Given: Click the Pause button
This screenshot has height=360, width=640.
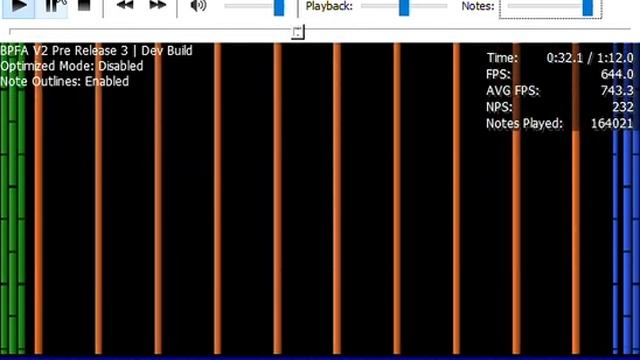Looking at the screenshot, I should (x=51, y=7).
